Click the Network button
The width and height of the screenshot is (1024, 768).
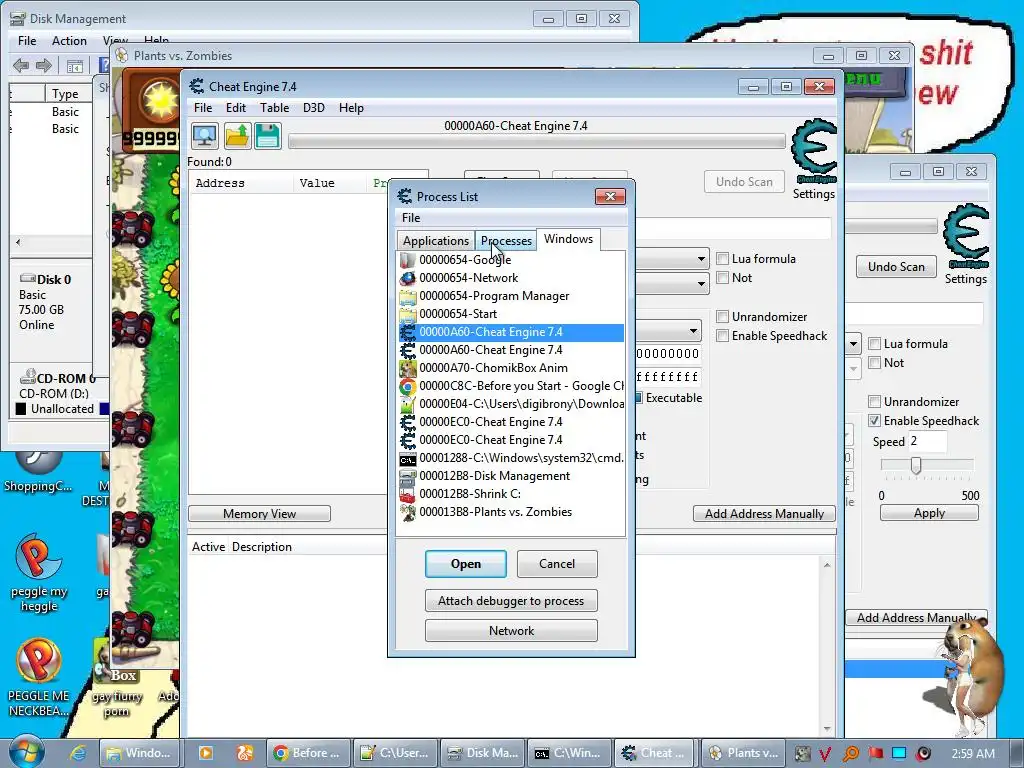point(511,631)
